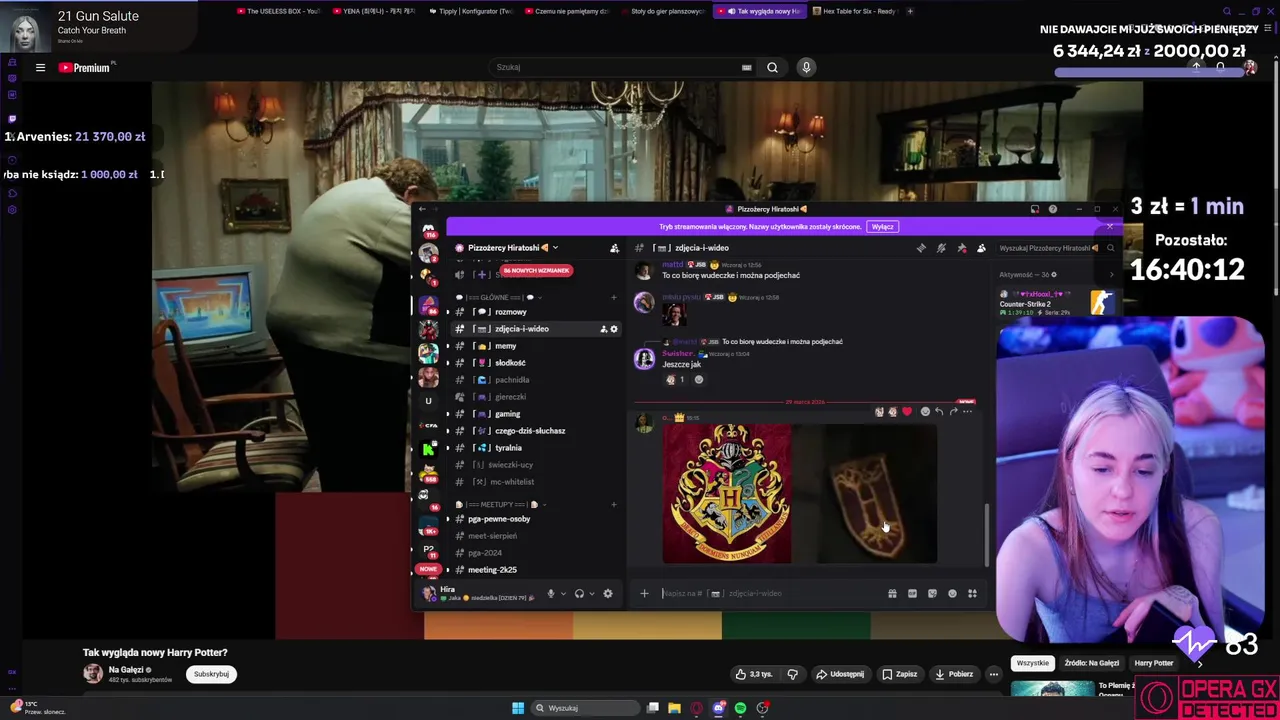
Task: Open Discord user settings gear
Action: click(608, 594)
